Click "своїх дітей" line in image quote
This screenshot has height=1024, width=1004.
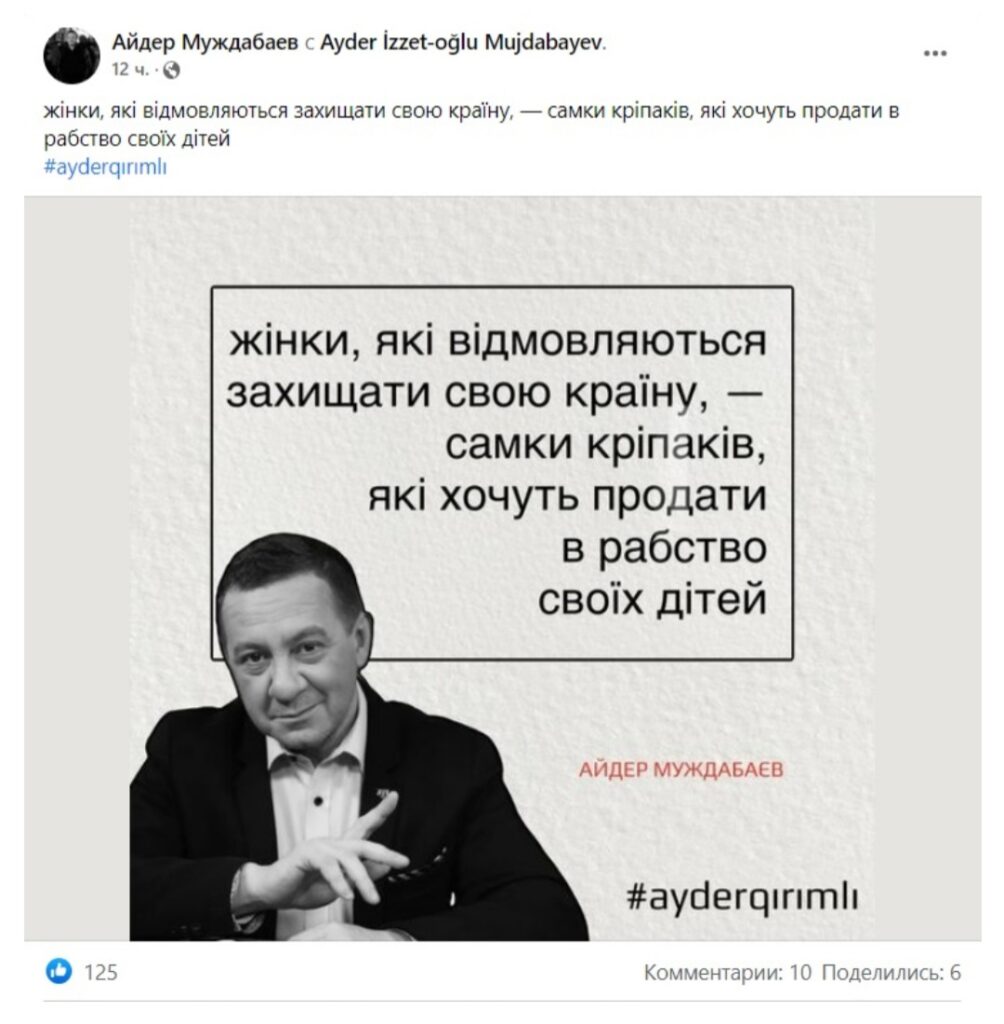coord(652,599)
